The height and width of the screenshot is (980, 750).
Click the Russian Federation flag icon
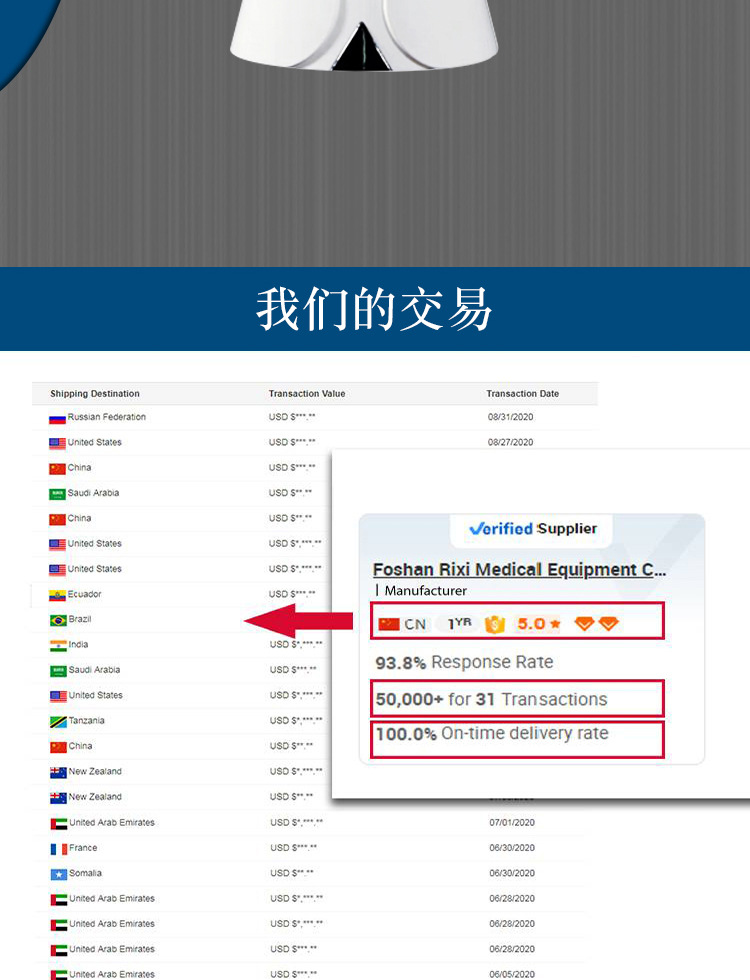(x=58, y=419)
